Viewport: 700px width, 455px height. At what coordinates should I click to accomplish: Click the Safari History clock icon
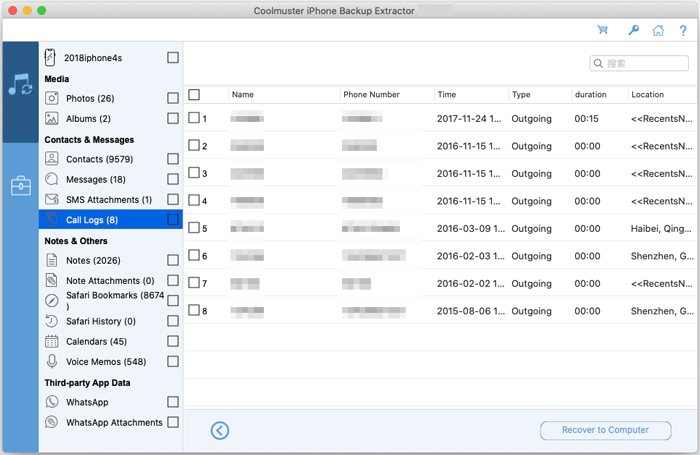pos(52,321)
